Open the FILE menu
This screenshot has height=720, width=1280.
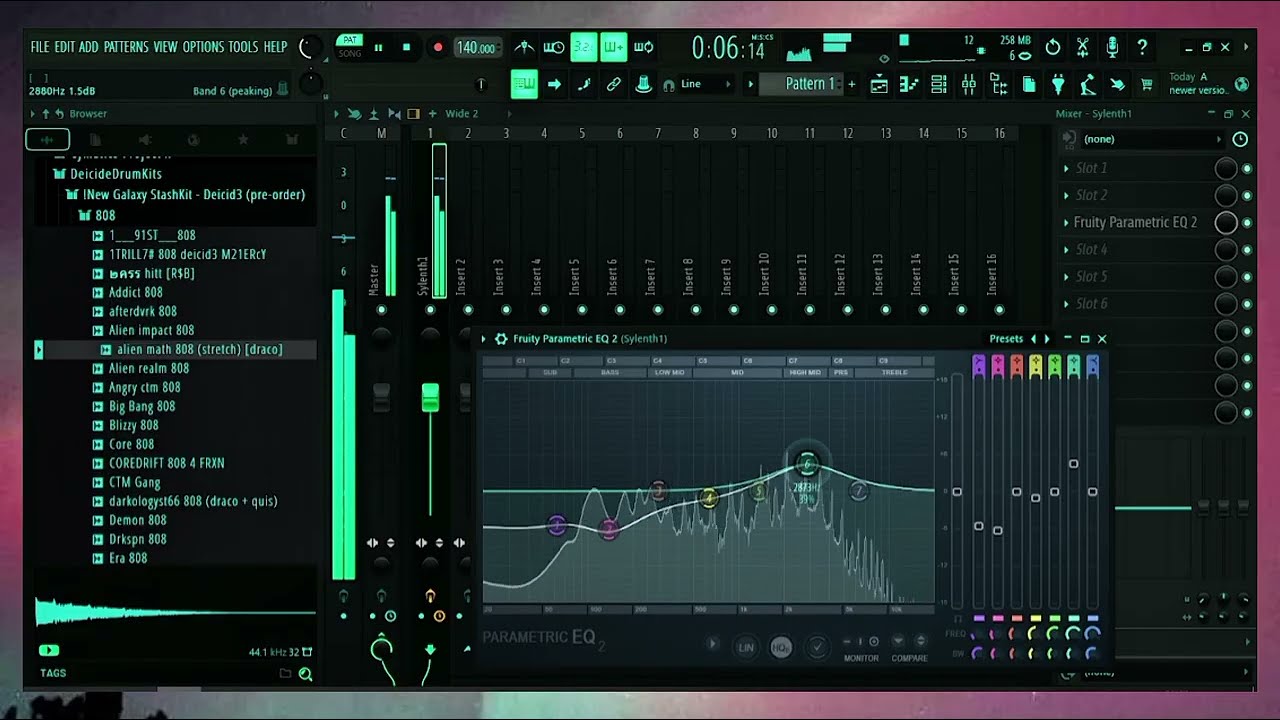[40, 47]
